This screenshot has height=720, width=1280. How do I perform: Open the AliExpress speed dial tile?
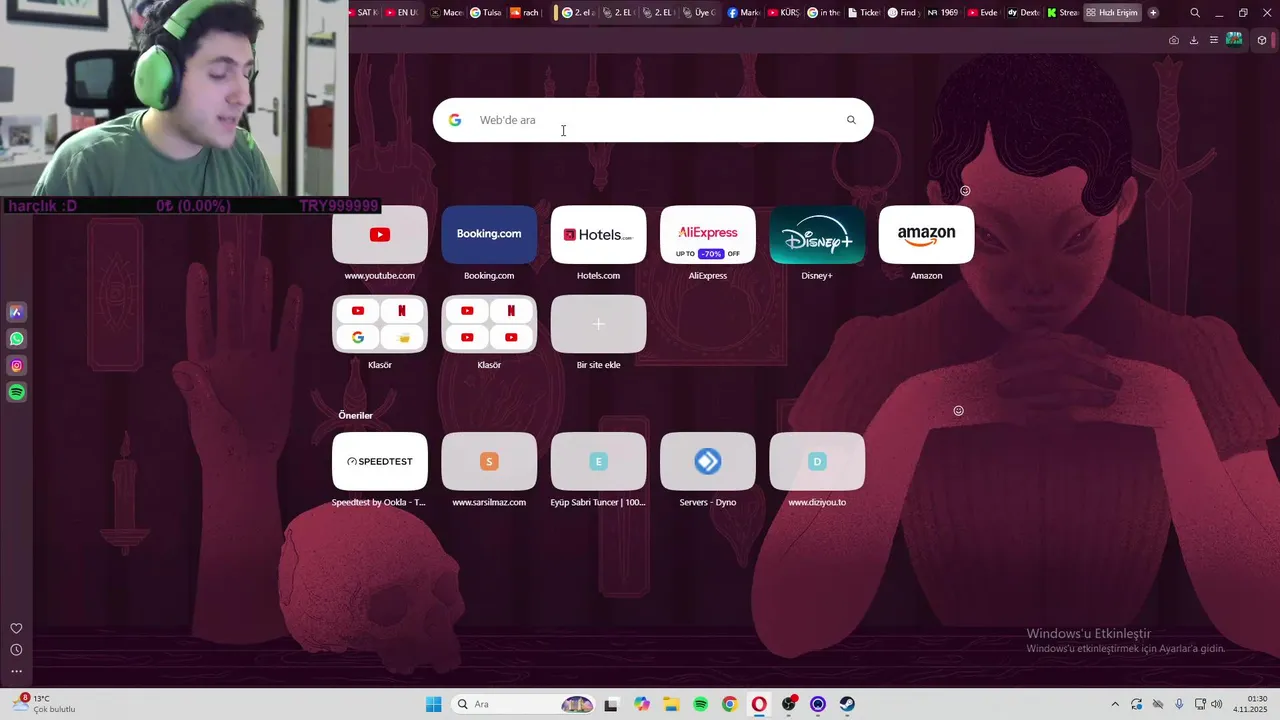[x=708, y=235]
